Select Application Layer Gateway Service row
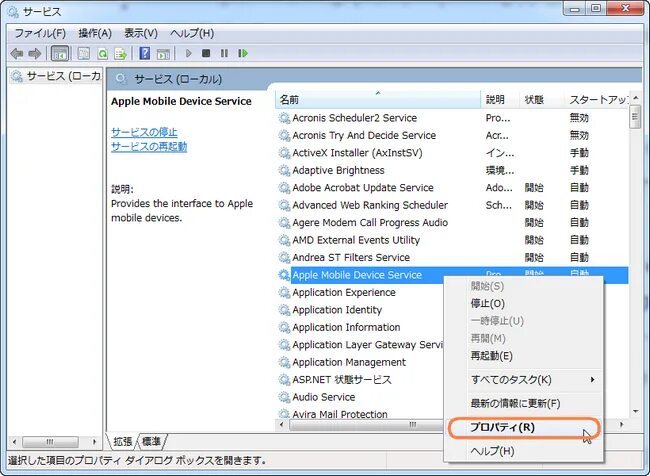Screen dimensions: 650x476 tap(360, 345)
